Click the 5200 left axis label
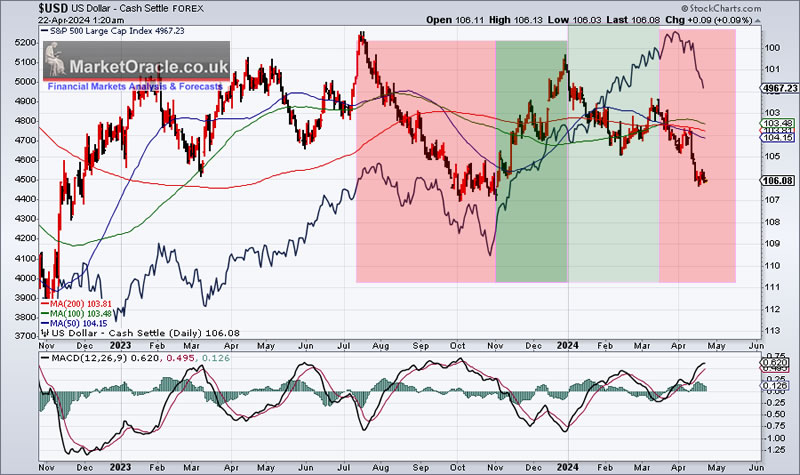Viewport: 800px width, 475px height. 26,43
